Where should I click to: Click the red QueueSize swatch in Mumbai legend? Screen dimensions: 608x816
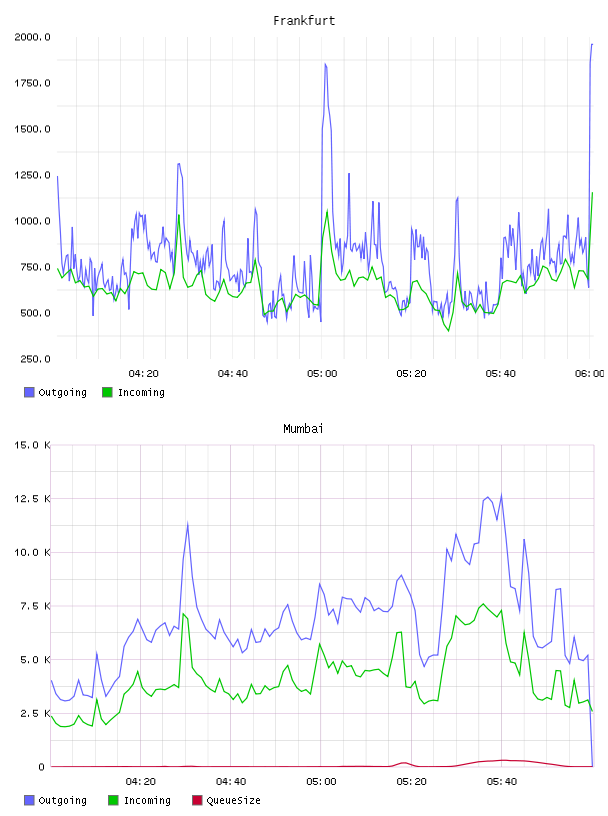(x=197, y=800)
